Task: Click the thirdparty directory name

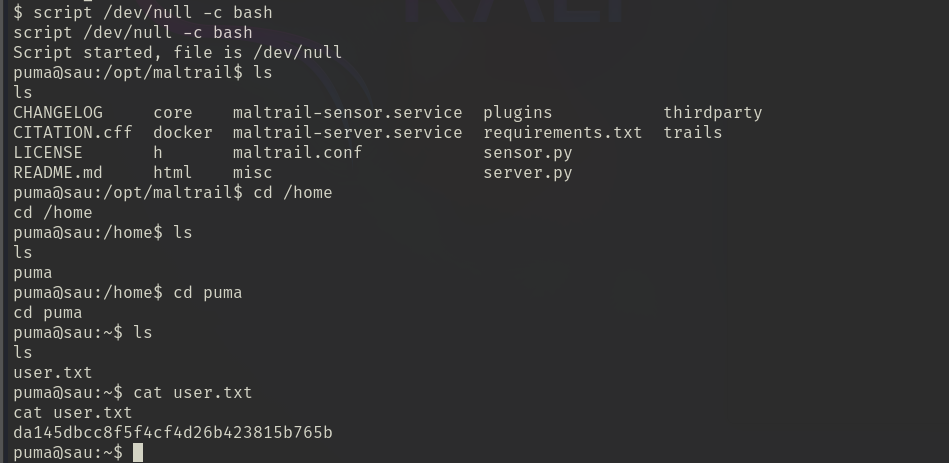Action: tap(713, 112)
